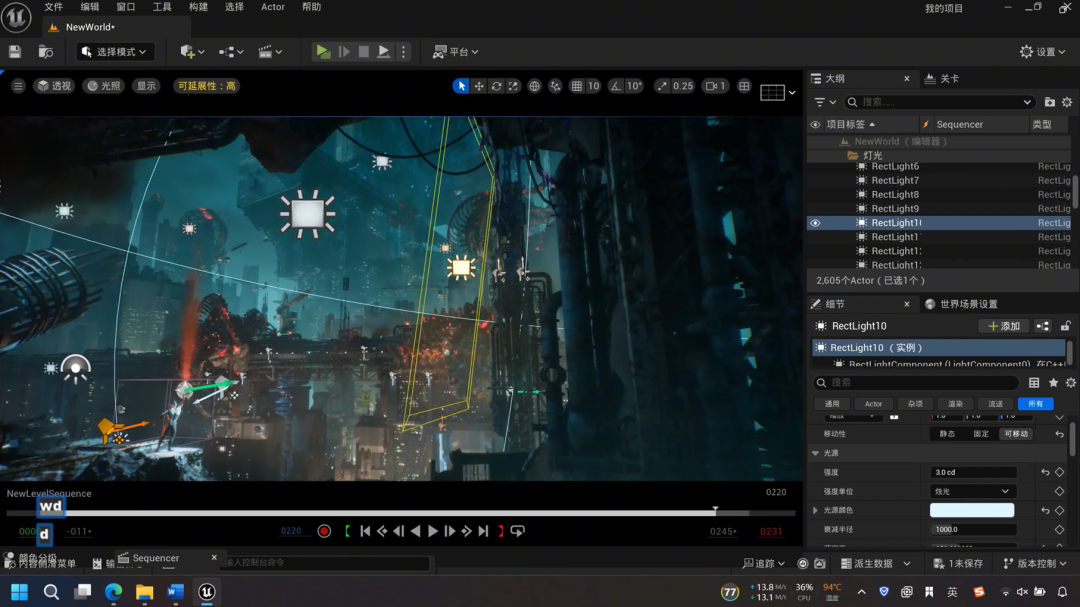Click the 添加 add component button
1080x607 pixels.
pos(1004,326)
